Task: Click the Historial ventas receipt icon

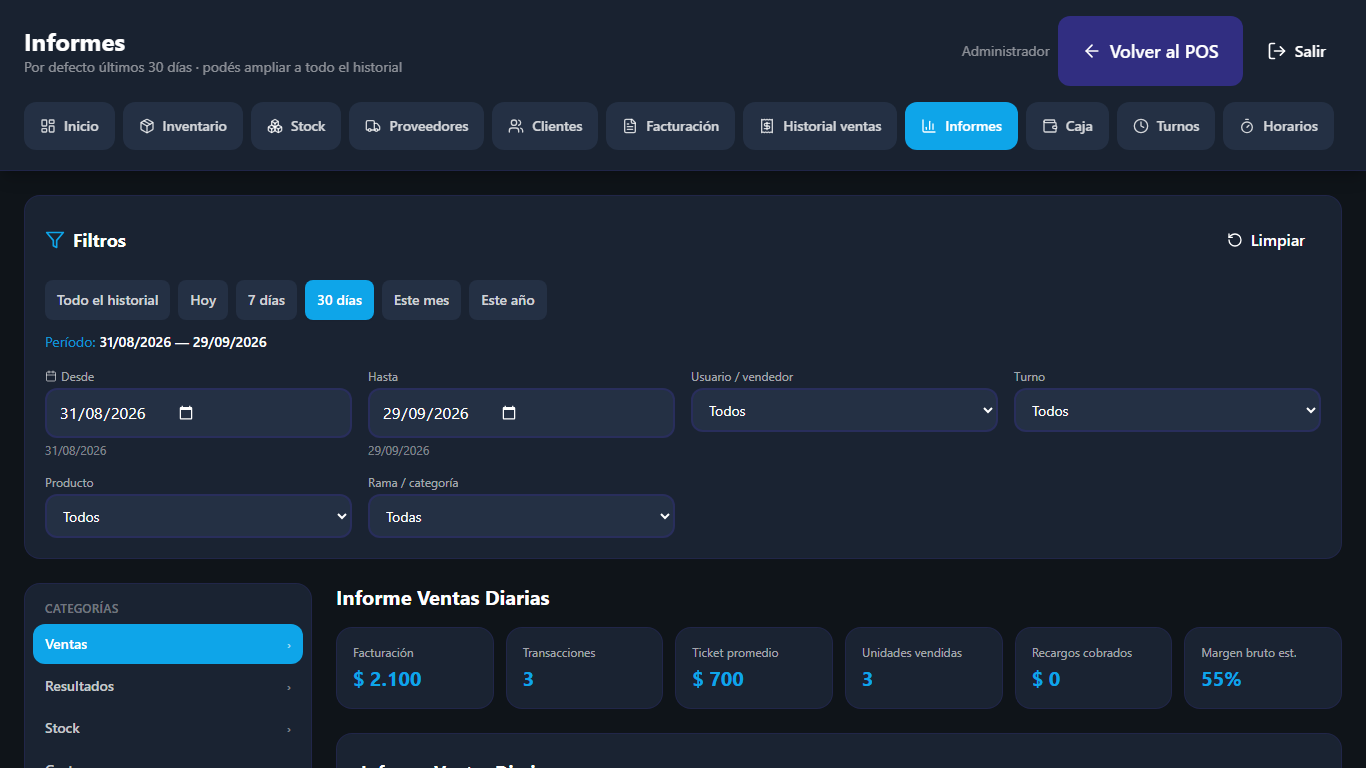Action: [x=767, y=126]
